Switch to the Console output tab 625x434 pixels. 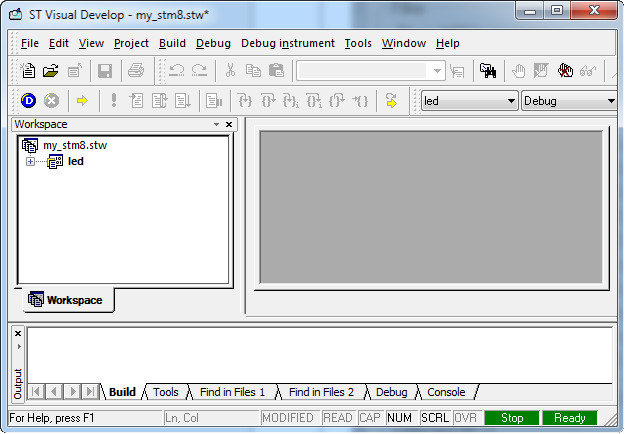pos(446,392)
